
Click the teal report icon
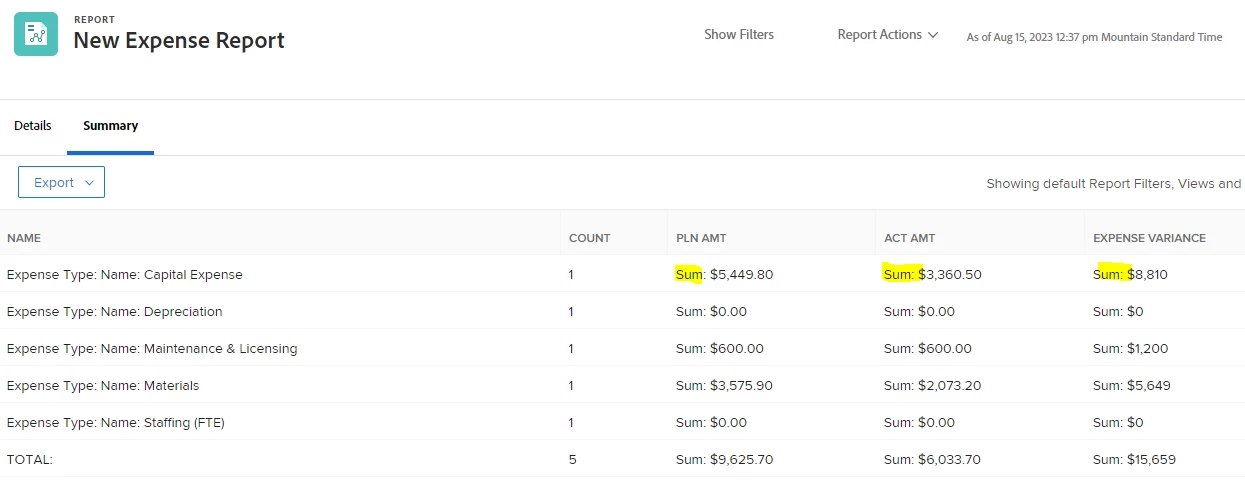point(37,34)
